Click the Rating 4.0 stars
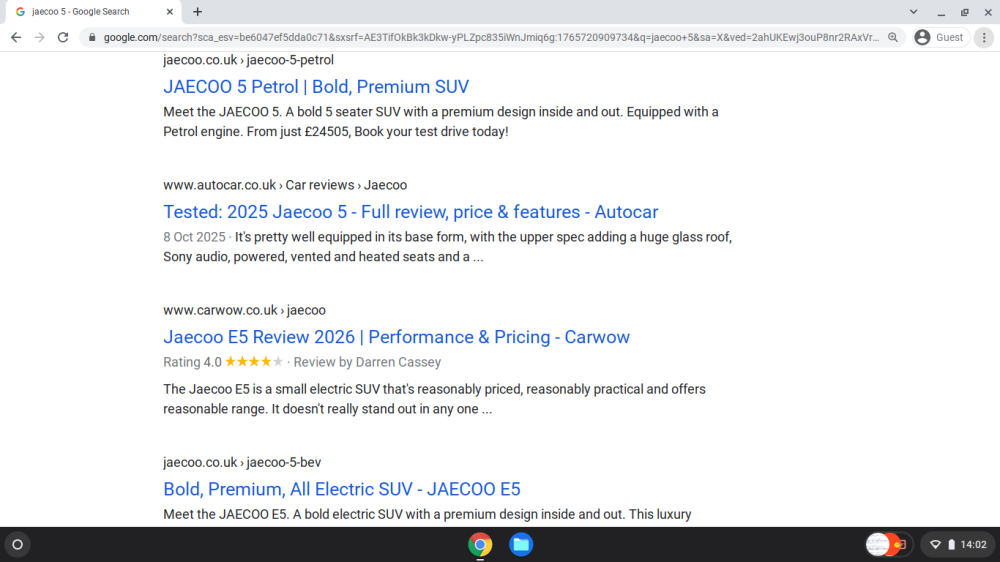 pyautogui.click(x=254, y=362)
